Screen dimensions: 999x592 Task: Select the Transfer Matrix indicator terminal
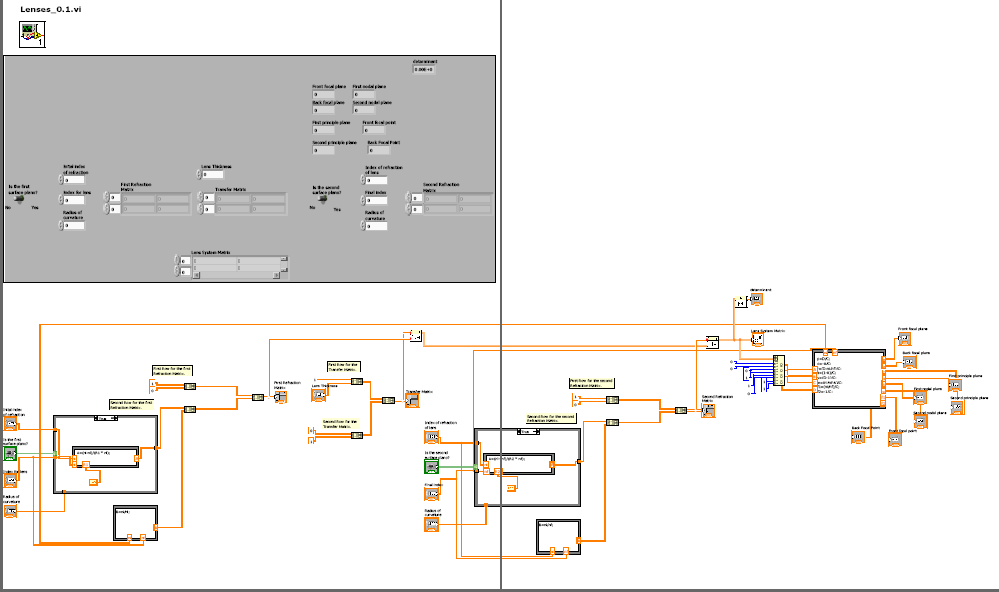coord(411,401)
